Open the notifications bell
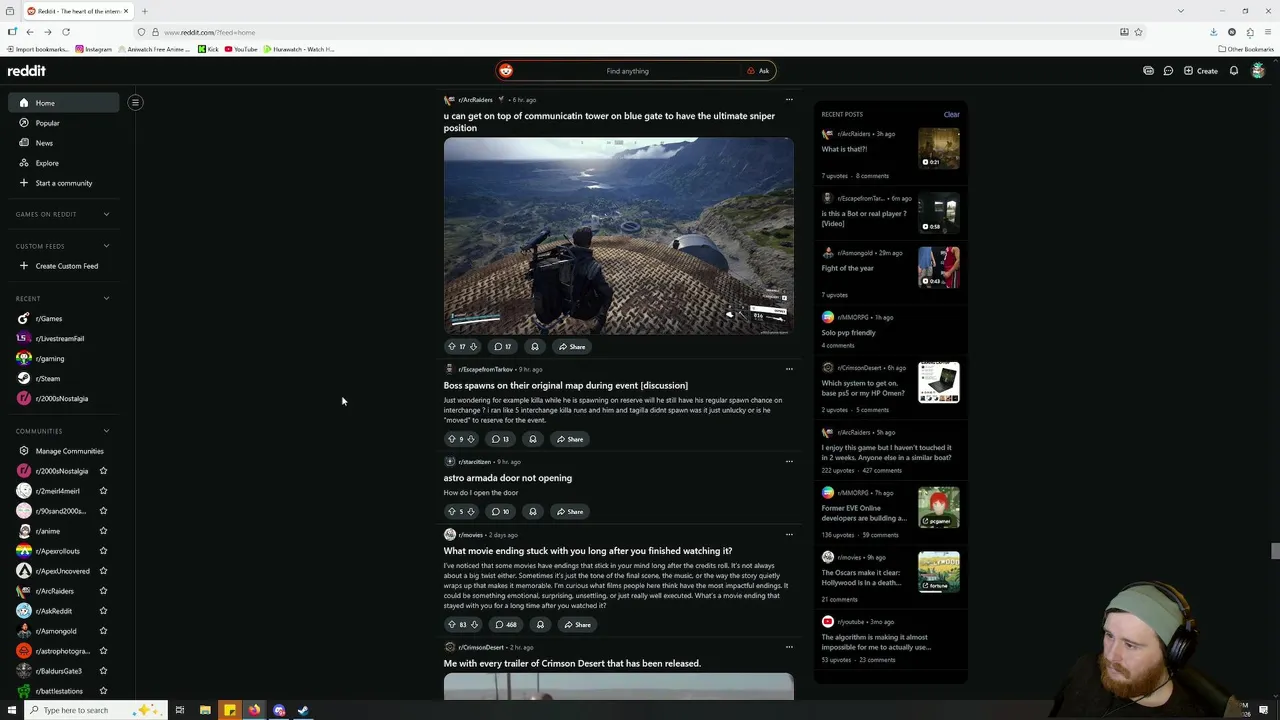The image size is (1280, 720). click(1234, 71)
